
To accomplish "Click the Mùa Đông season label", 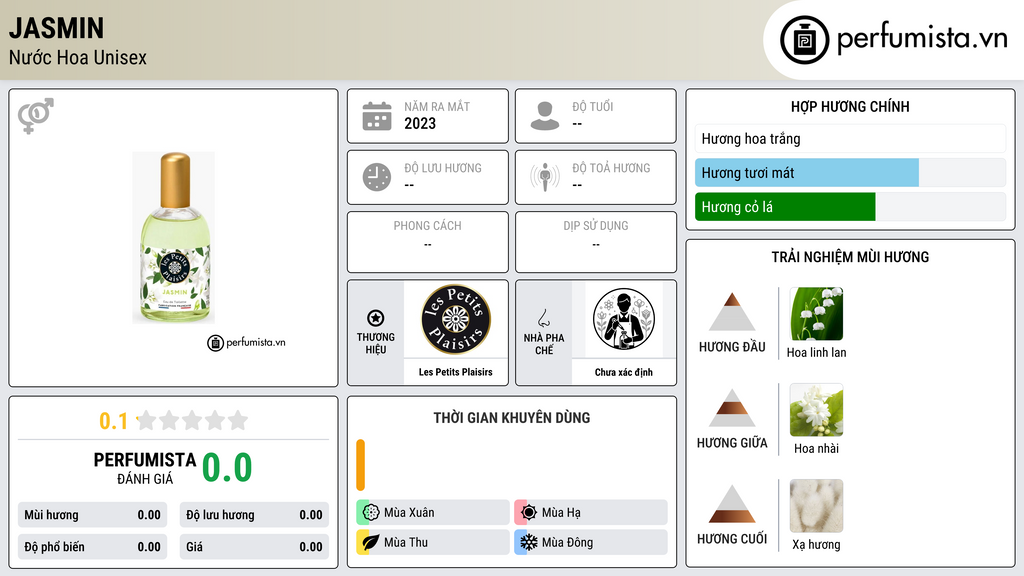I will point(568,542).
